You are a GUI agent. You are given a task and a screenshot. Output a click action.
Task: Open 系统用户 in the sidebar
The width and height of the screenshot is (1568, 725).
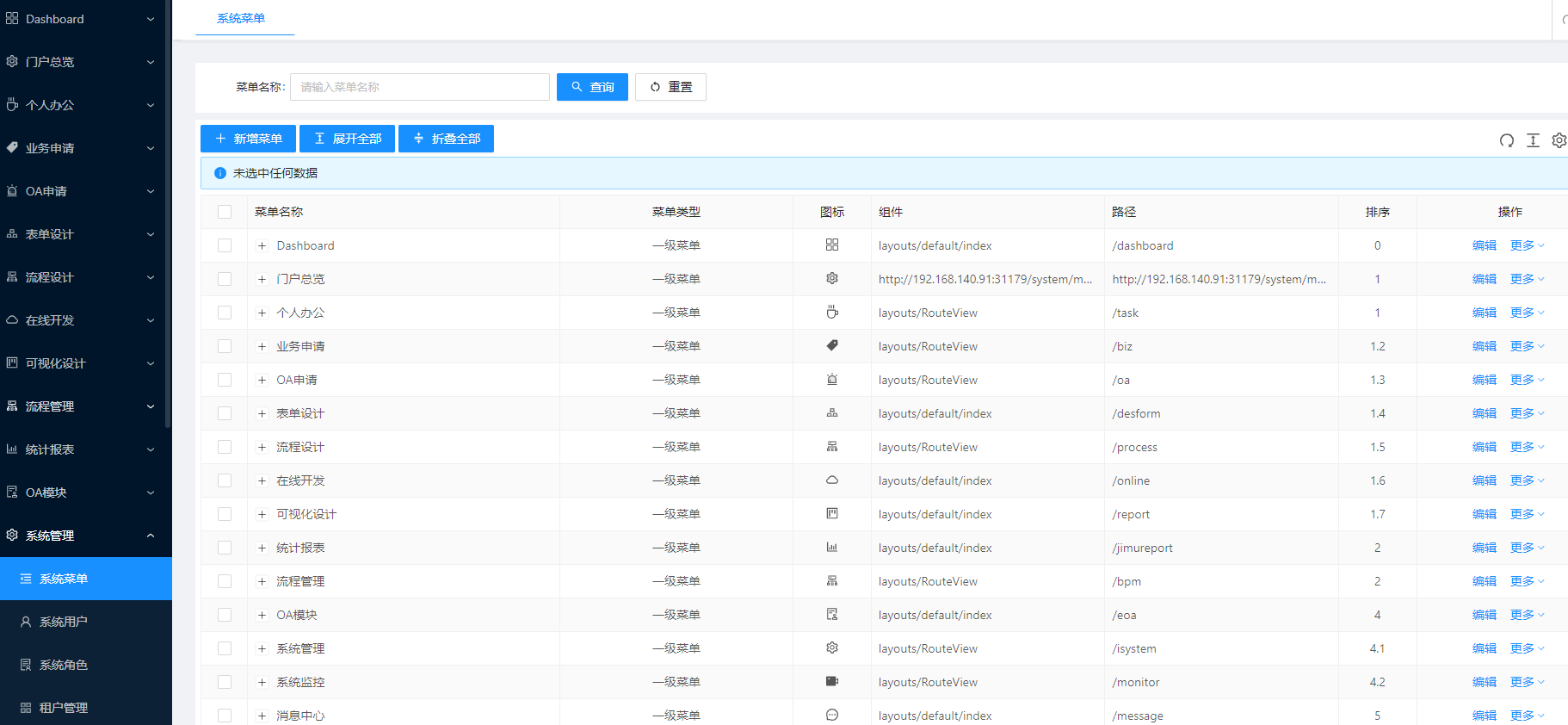click(86, 622)
